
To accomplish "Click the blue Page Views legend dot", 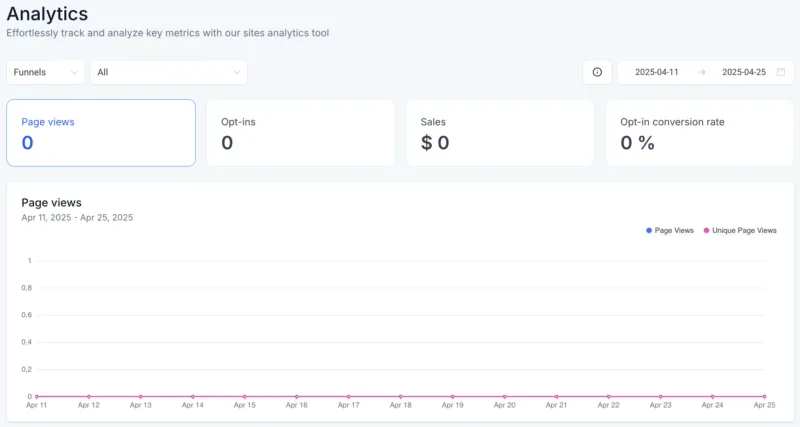I will (649, 230).
